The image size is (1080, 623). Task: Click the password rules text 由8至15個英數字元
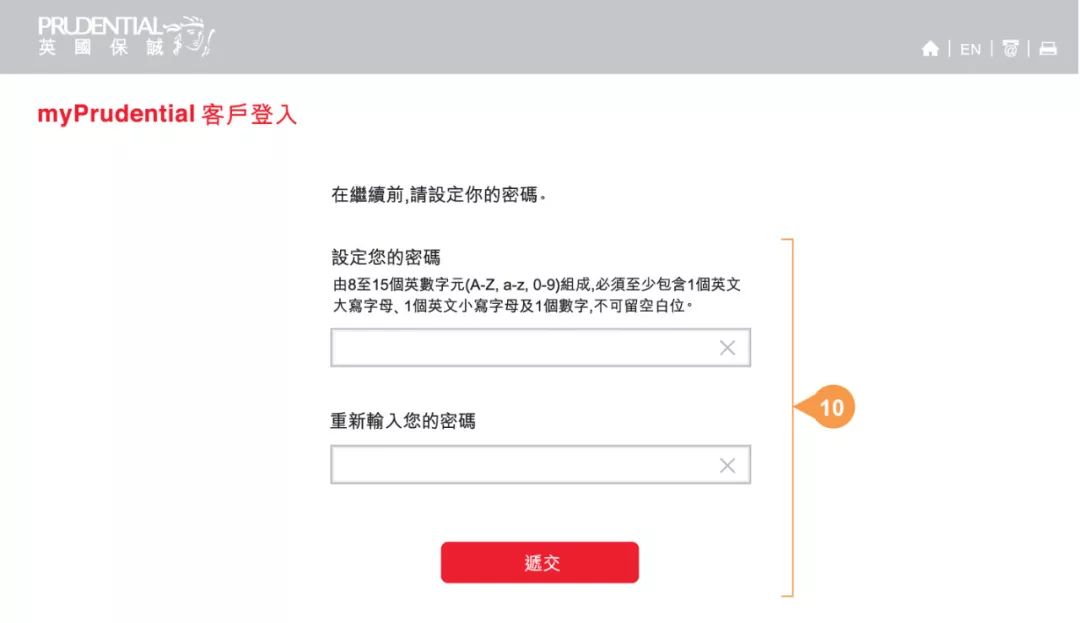pyautogui.click(x=537, y=295)
